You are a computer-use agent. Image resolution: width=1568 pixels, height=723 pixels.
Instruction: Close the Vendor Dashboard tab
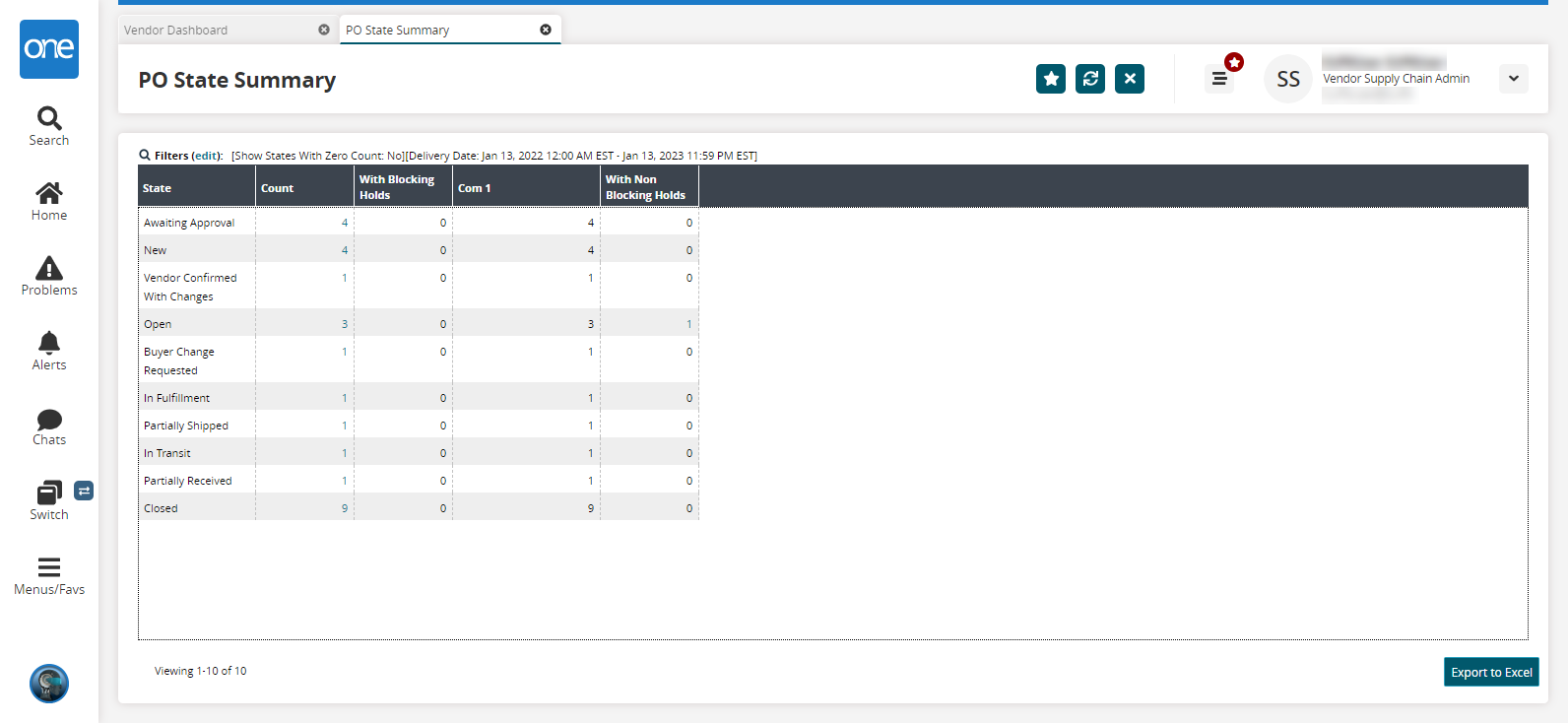point(324,30)
